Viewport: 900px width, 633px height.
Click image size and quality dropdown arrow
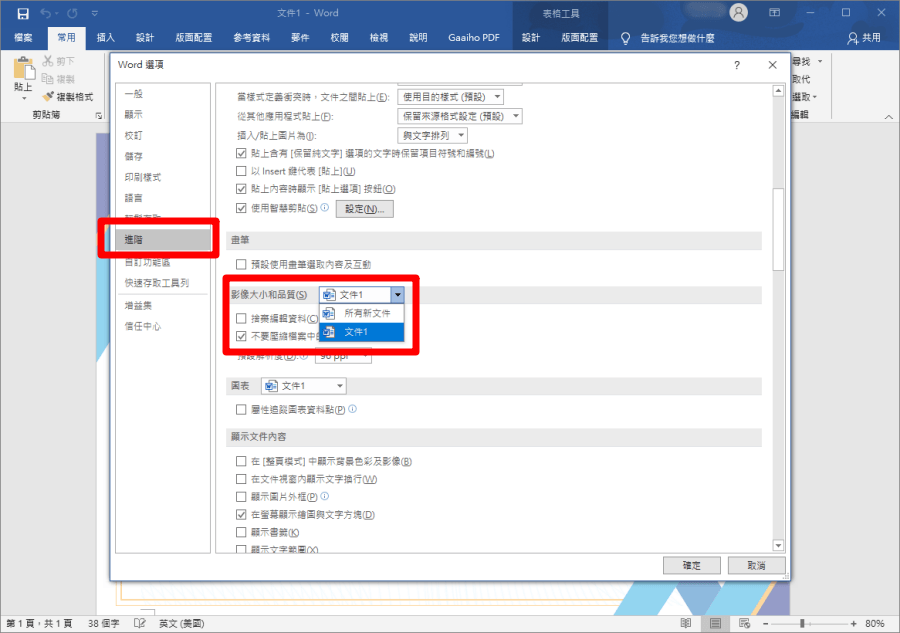coord(398,295)
